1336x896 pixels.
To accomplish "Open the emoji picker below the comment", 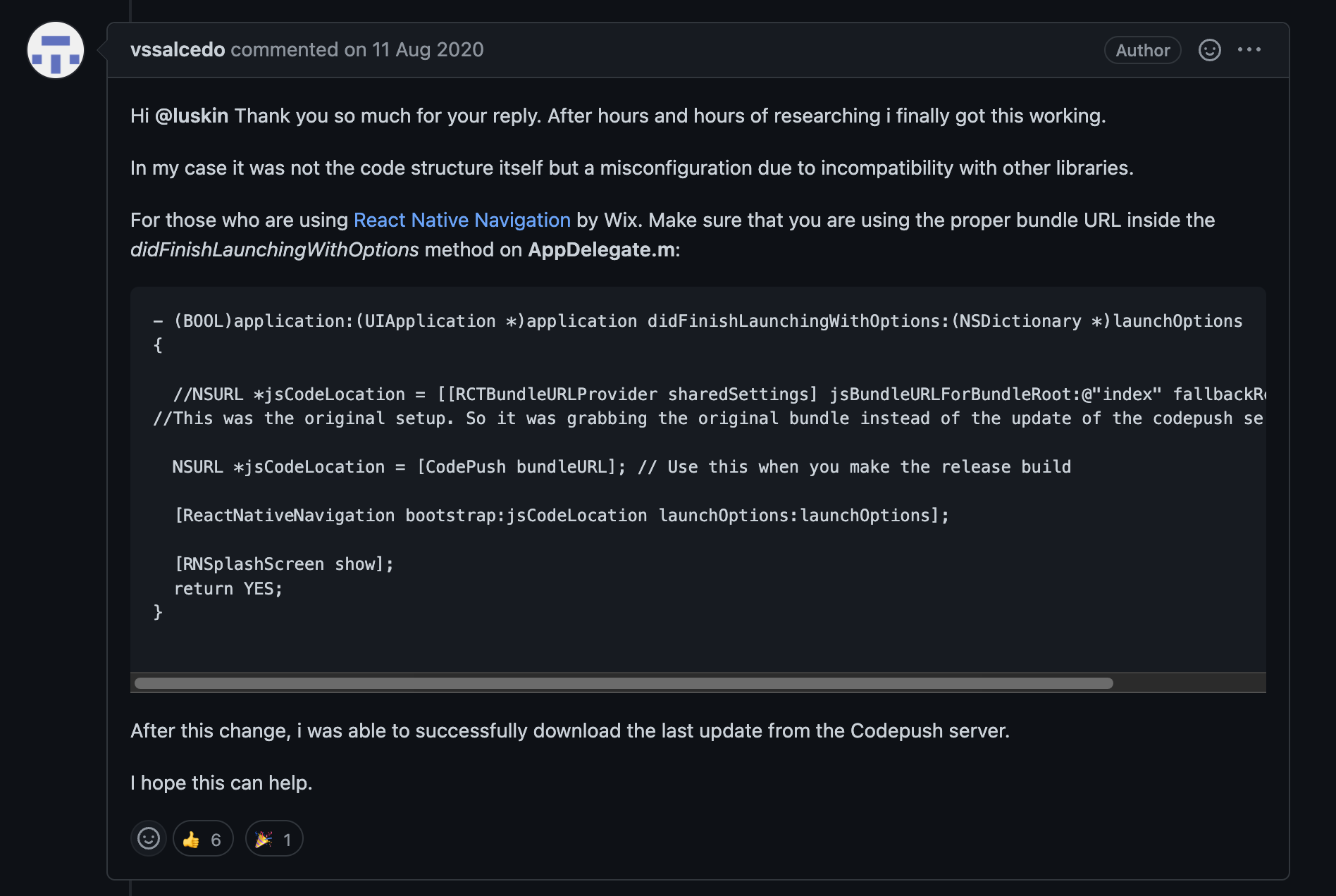I will point(148,838).
